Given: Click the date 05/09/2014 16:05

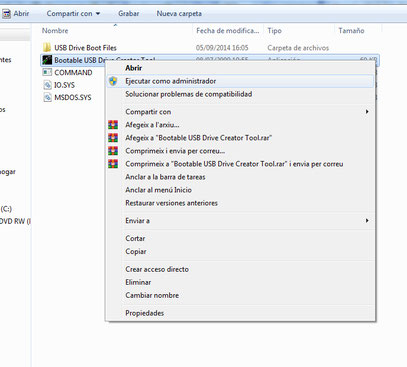Looking at the screenshot, I should (x=222, y=48).
